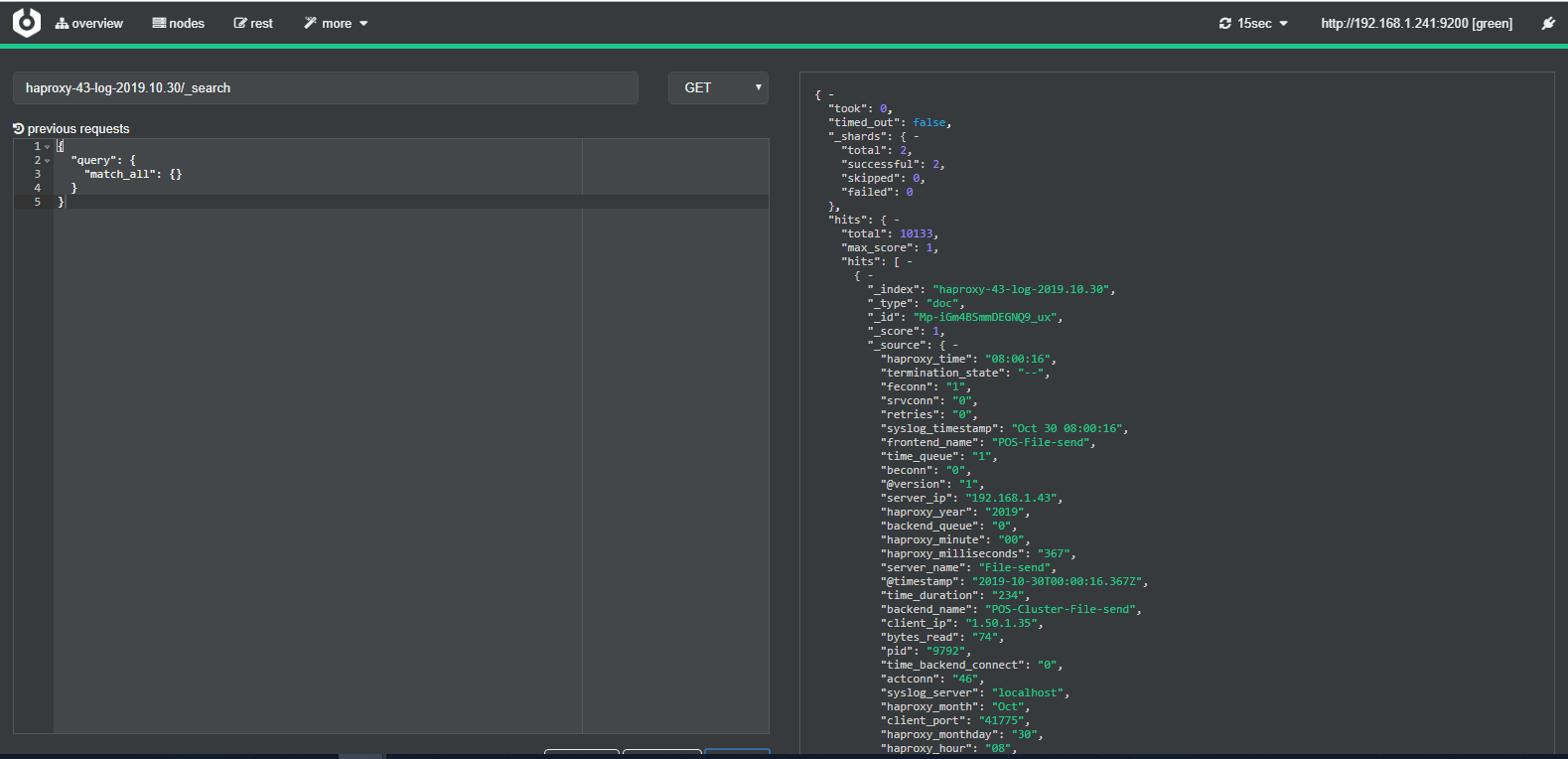1568x759 pixels.
Task: Fold the query block on line 2
Action: coord(47,160)
